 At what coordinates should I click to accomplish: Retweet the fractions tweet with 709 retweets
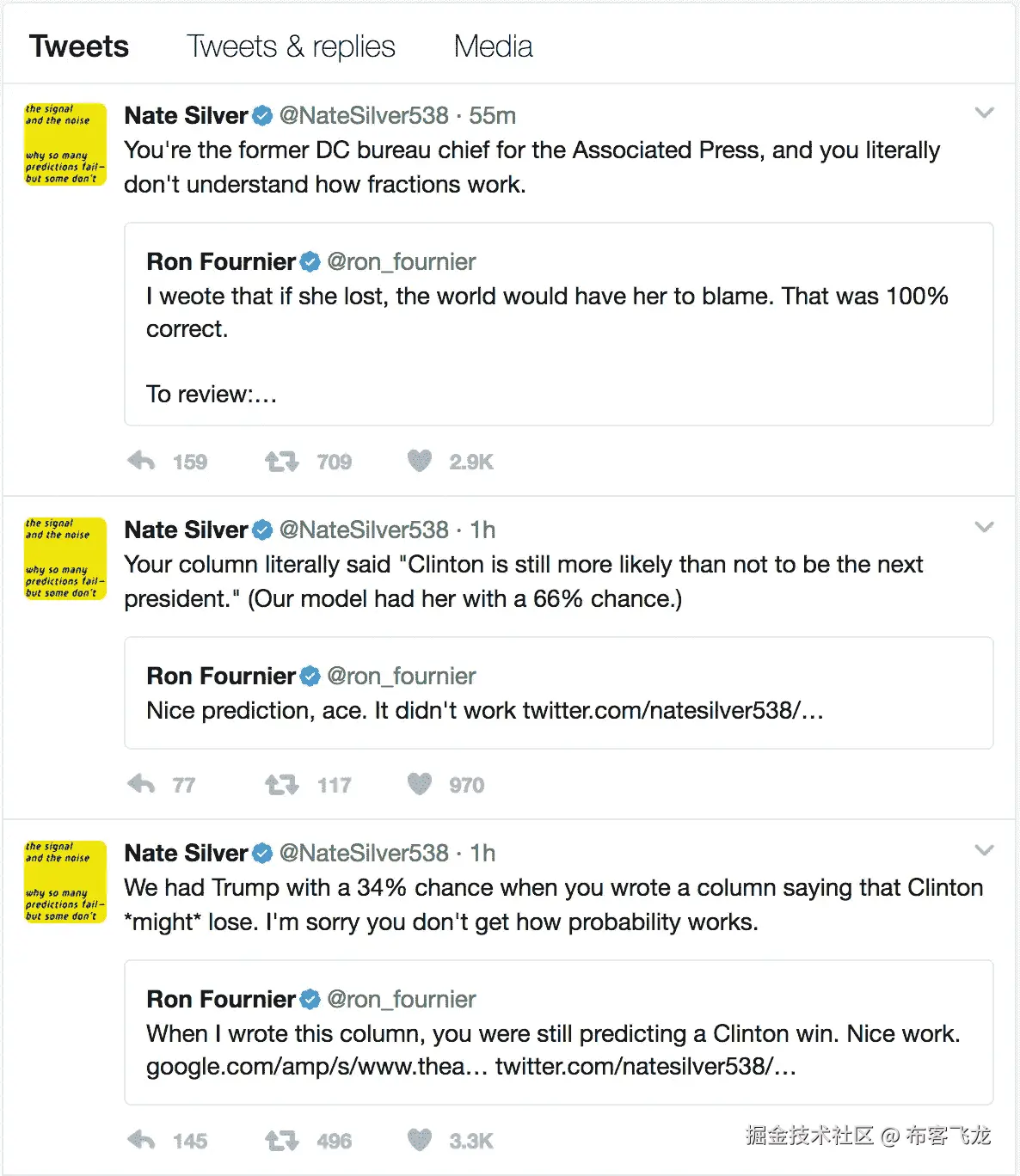tap(281, 462)
